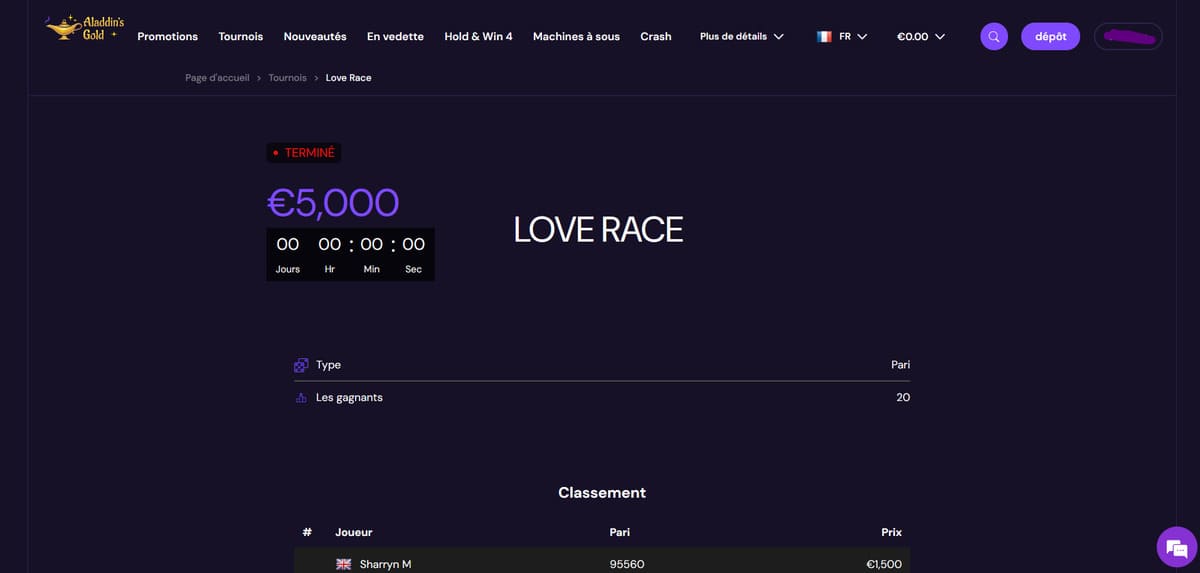Click the user account pill button
1200x573 pixels.
(x=1128, y=37)
